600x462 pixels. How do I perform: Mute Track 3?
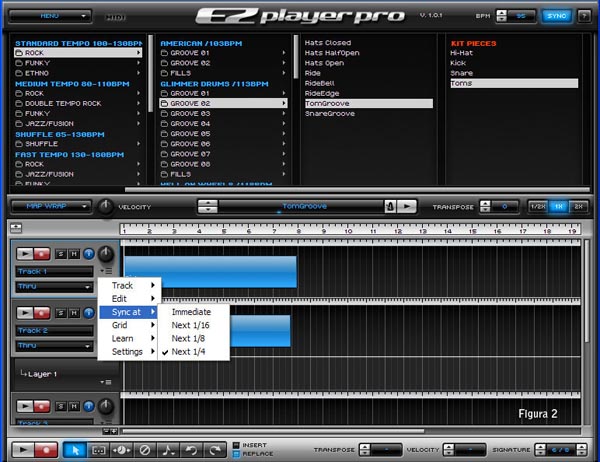74,406
